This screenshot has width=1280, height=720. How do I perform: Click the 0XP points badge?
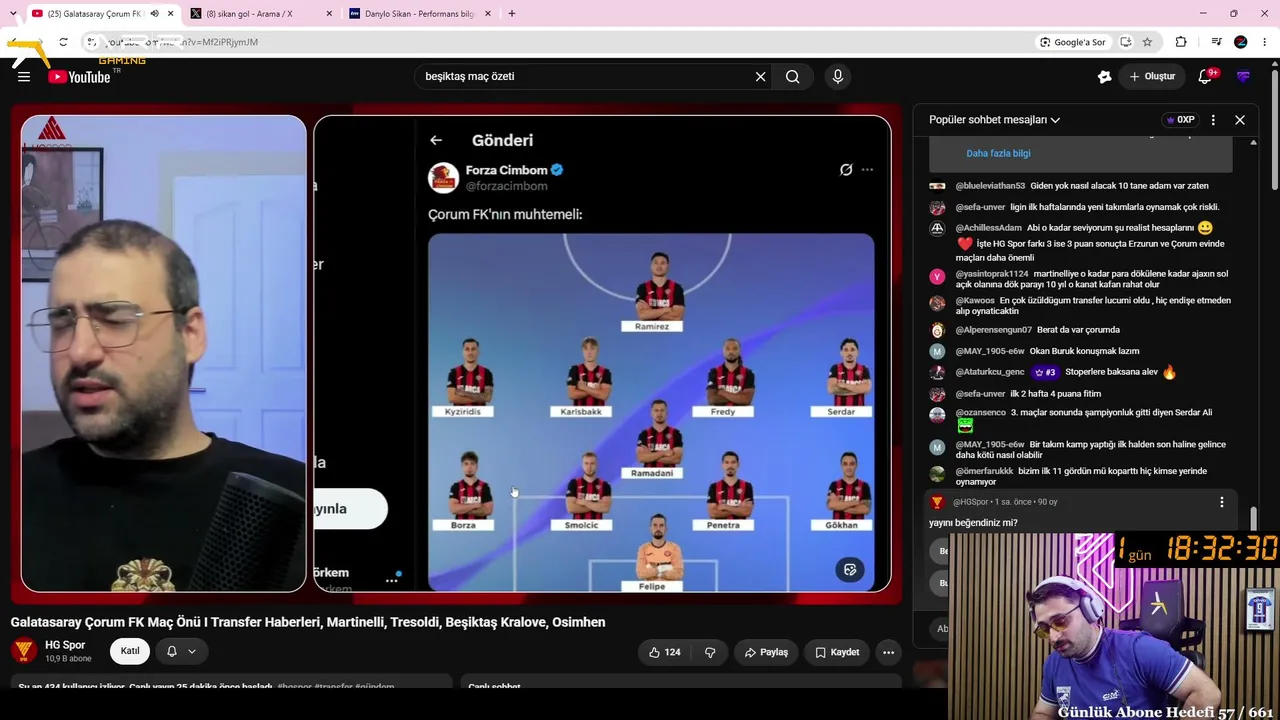coord(1180,120)
